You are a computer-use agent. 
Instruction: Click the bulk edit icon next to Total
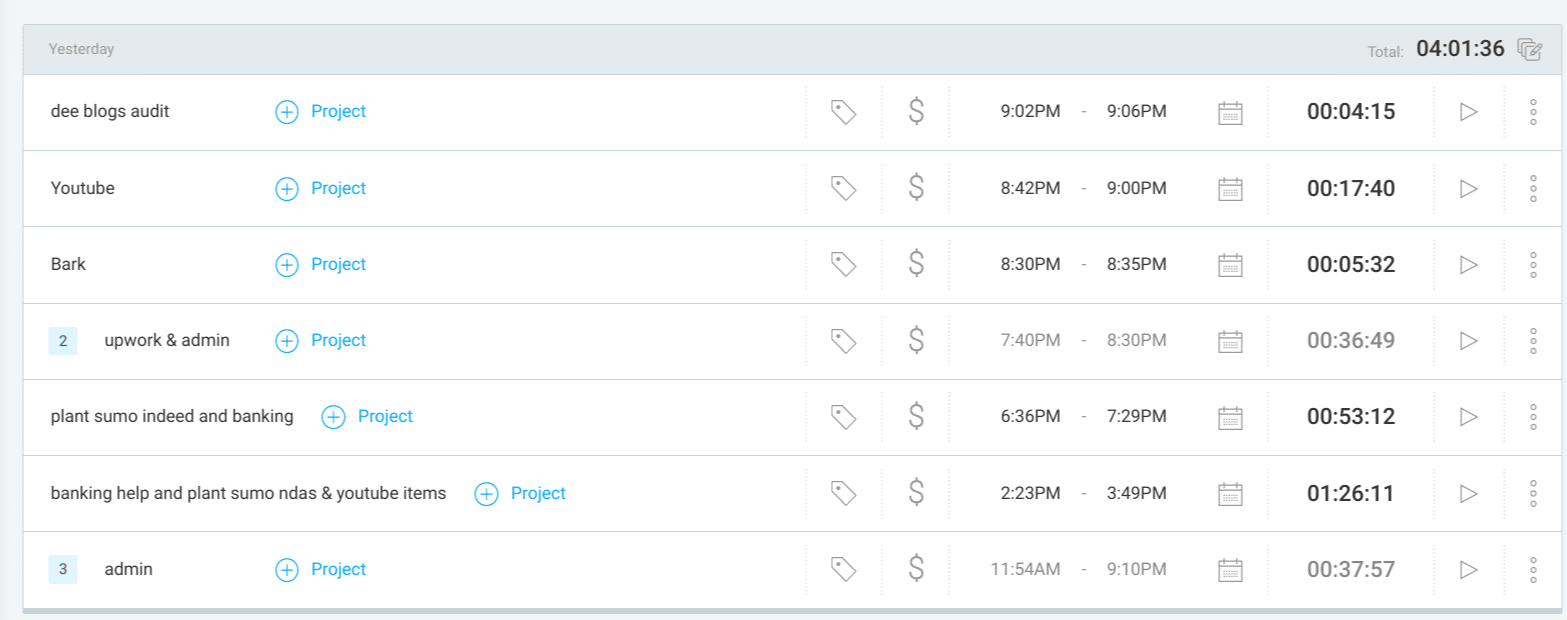pos(1529,49)
